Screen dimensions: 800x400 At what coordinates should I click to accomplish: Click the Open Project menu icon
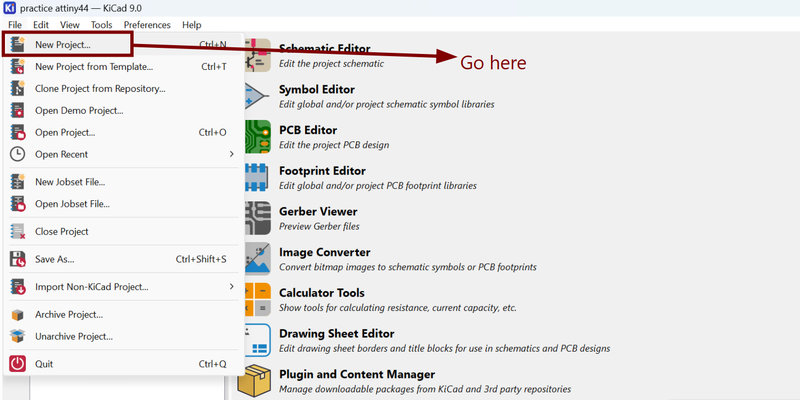click(17, 132)
